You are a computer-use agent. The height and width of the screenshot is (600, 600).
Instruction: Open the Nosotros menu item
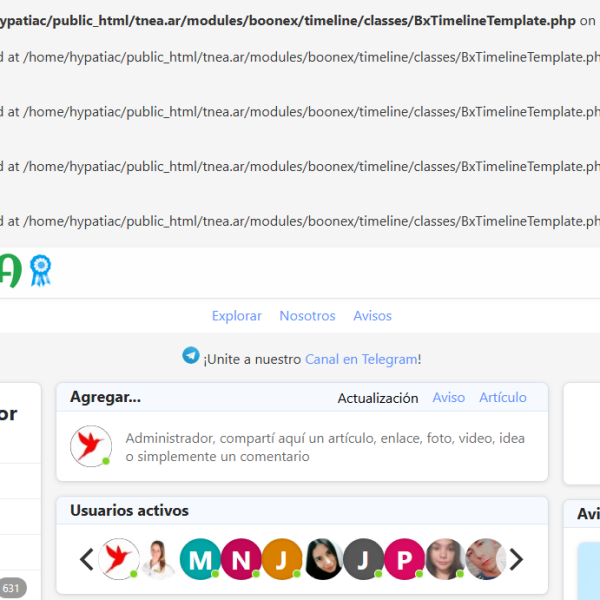pyautogui.click(x=307, y=316)
